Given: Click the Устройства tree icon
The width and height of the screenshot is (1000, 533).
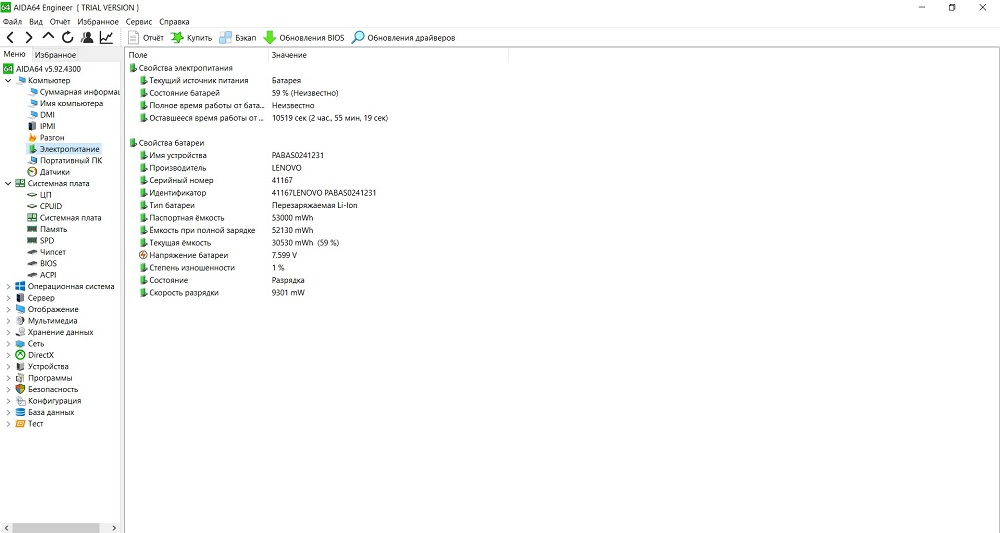Looking at the screenshot, I should [x=20, y=367].
